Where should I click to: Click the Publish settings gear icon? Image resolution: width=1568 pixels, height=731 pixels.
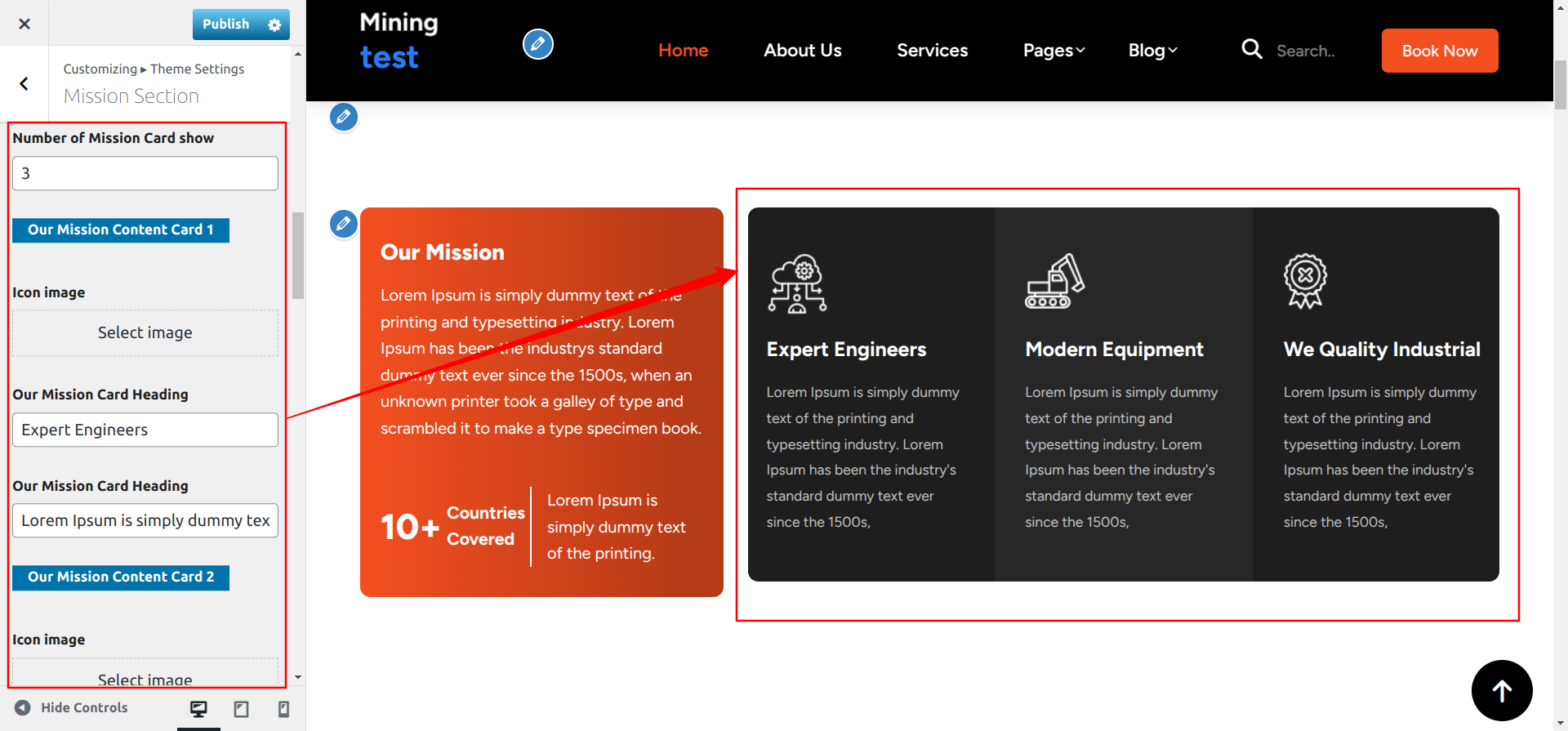coord(274,25)
